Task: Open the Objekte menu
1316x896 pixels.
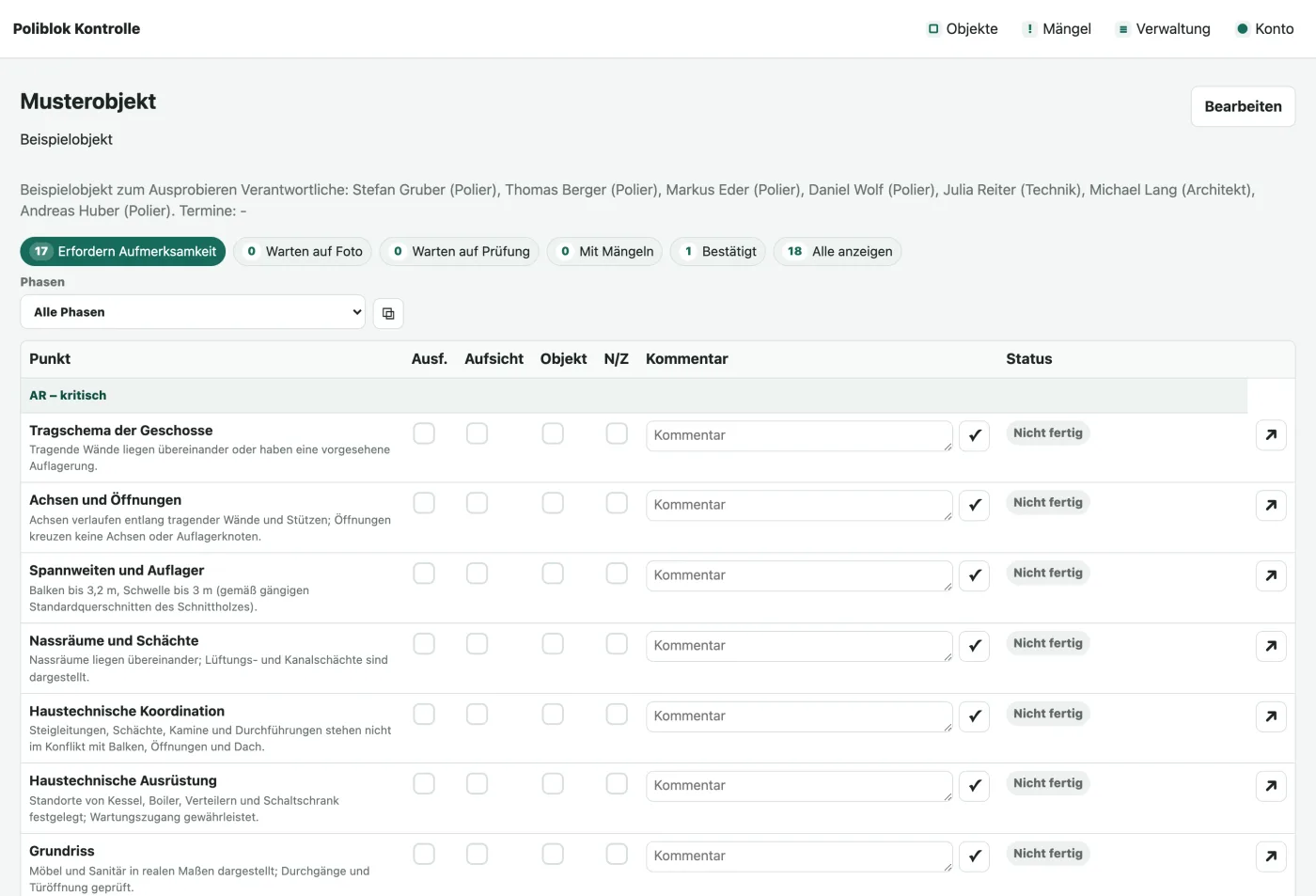Action: coord(963,29)
